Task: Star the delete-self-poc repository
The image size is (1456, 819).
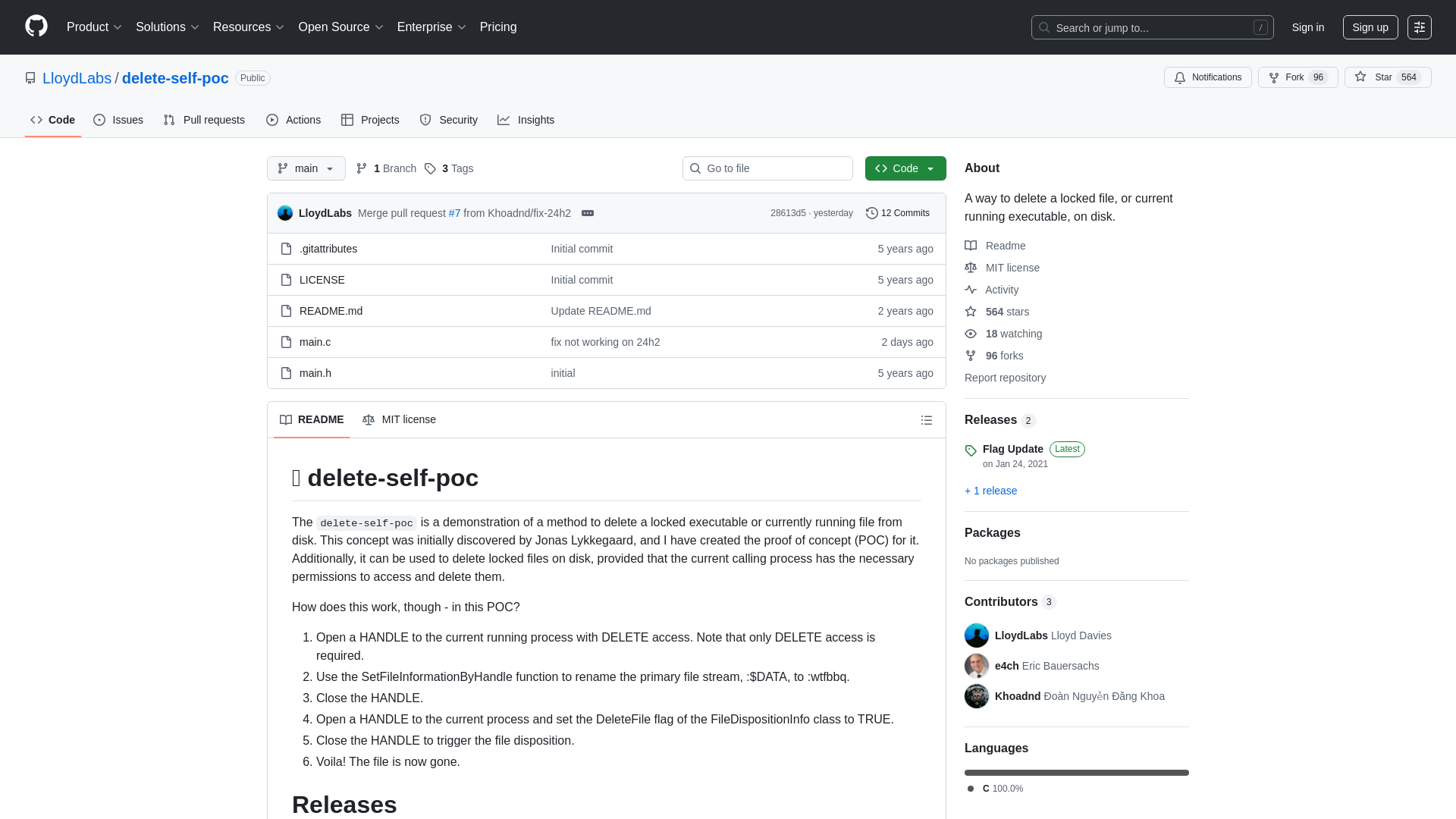Action: pos(1387,77)
